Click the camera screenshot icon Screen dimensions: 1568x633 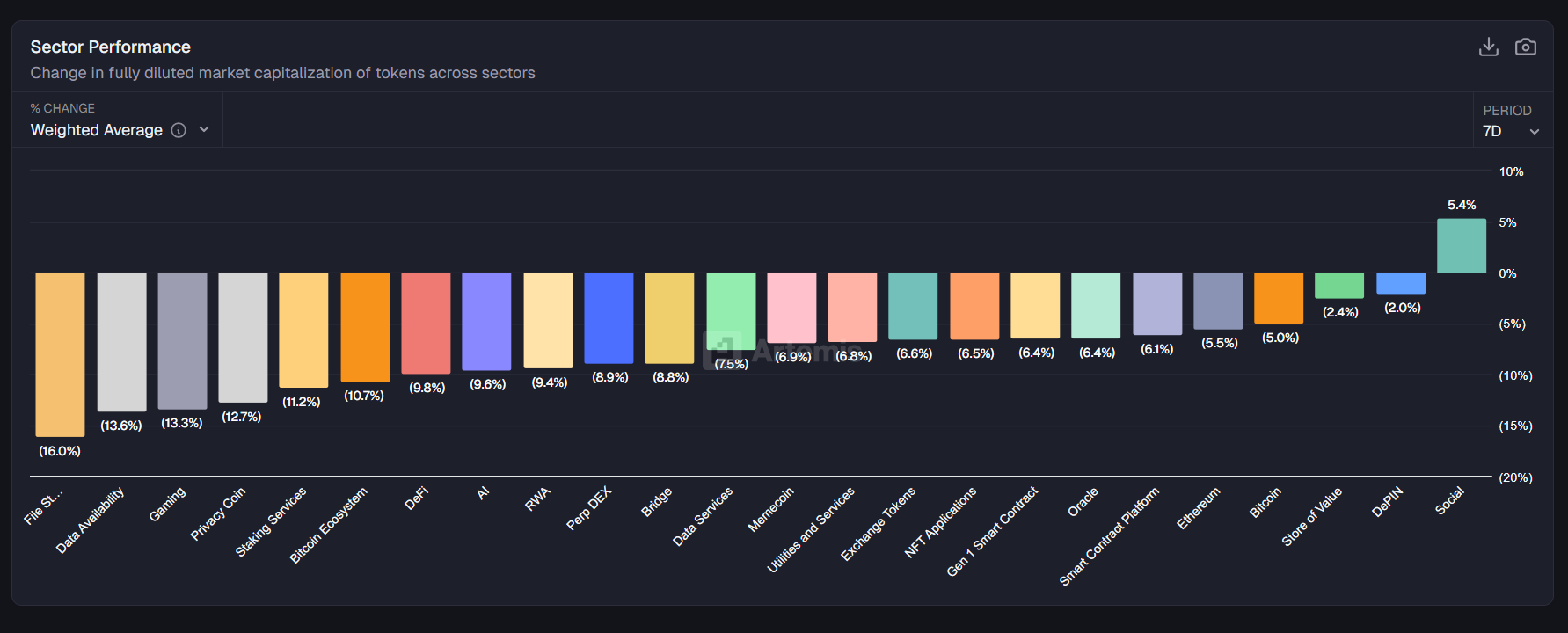[1525, 47]
